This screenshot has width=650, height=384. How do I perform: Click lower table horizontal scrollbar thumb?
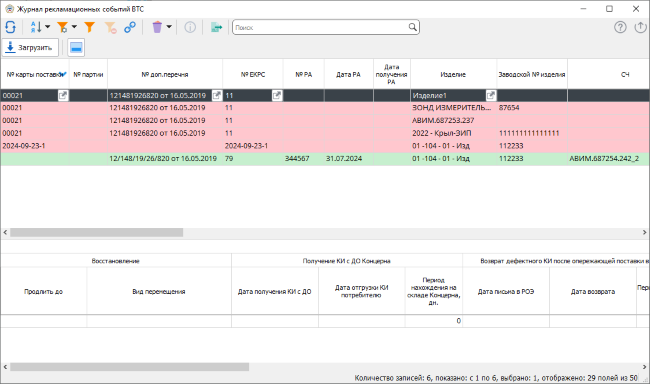coord(129,367)
